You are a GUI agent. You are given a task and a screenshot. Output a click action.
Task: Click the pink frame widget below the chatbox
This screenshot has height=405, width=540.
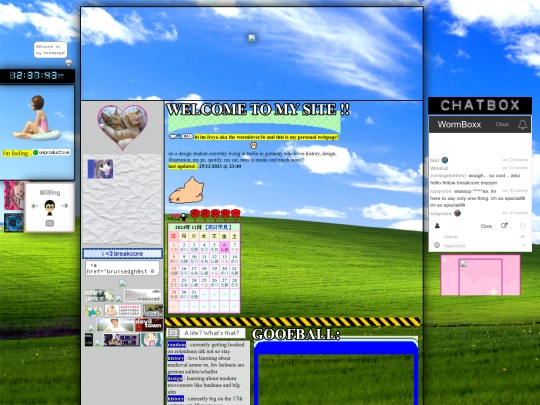click(x=480, y=275)
